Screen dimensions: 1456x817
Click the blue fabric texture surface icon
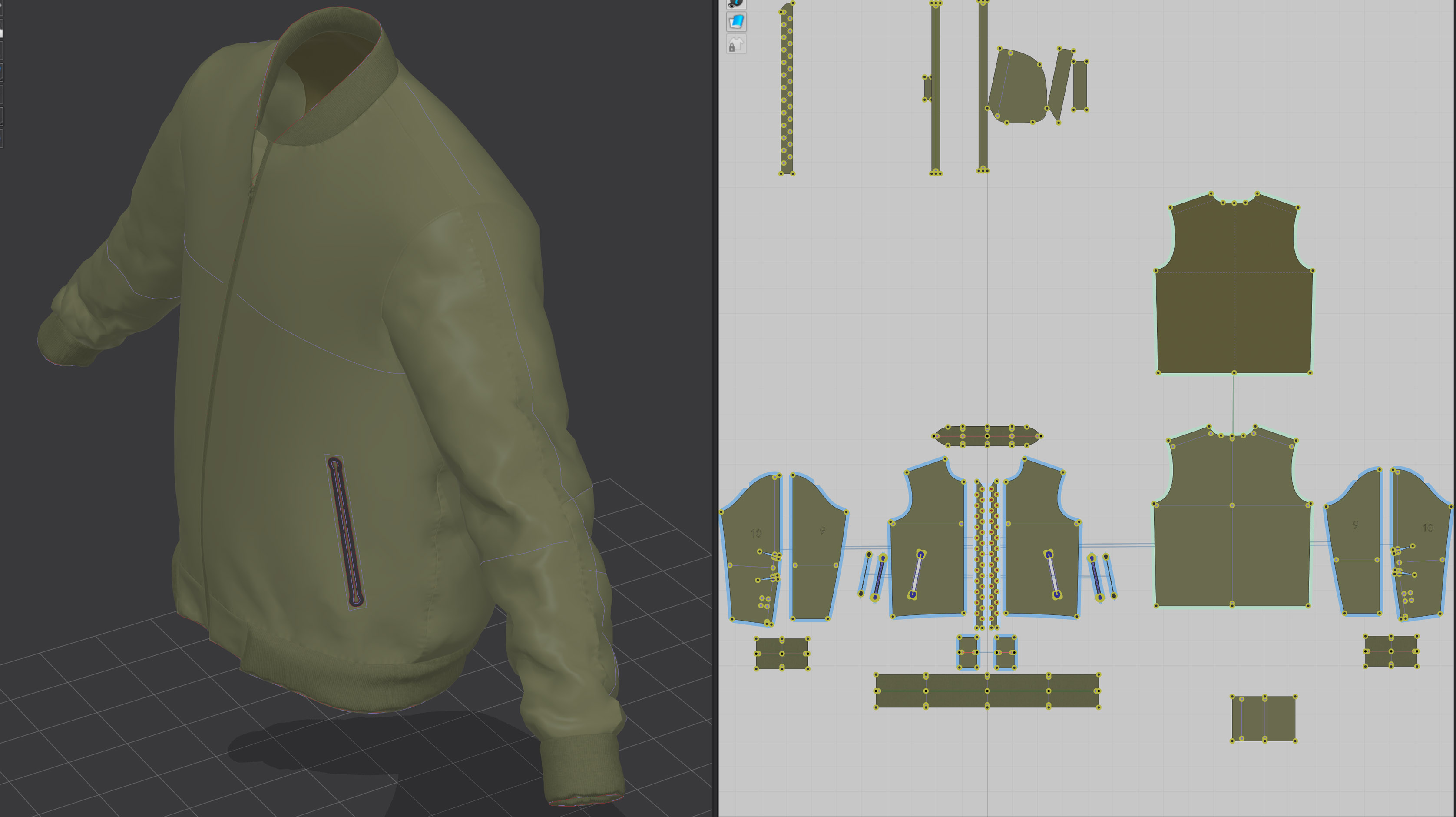pos(736,22)
